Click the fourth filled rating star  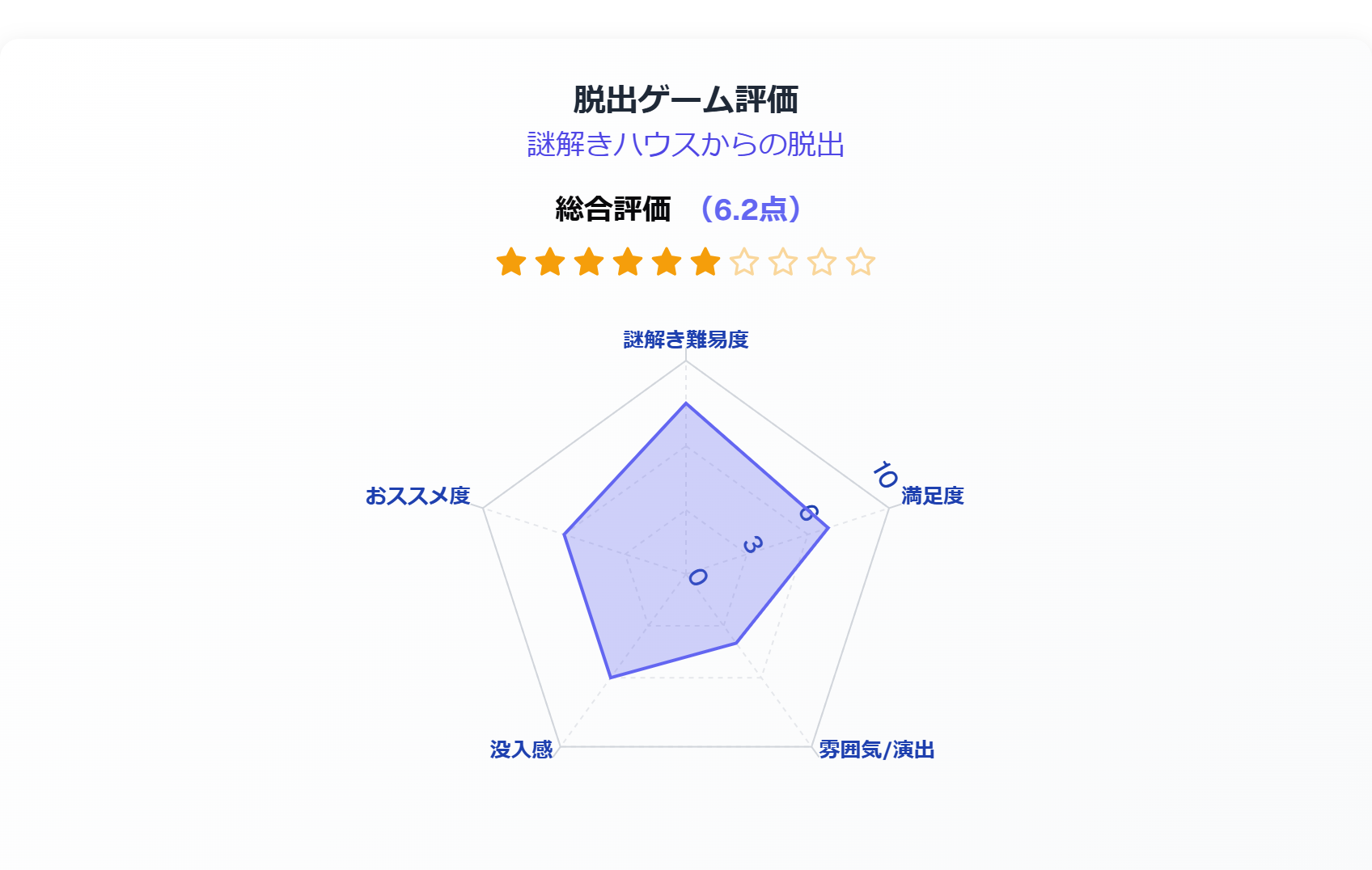coord(628,262)
